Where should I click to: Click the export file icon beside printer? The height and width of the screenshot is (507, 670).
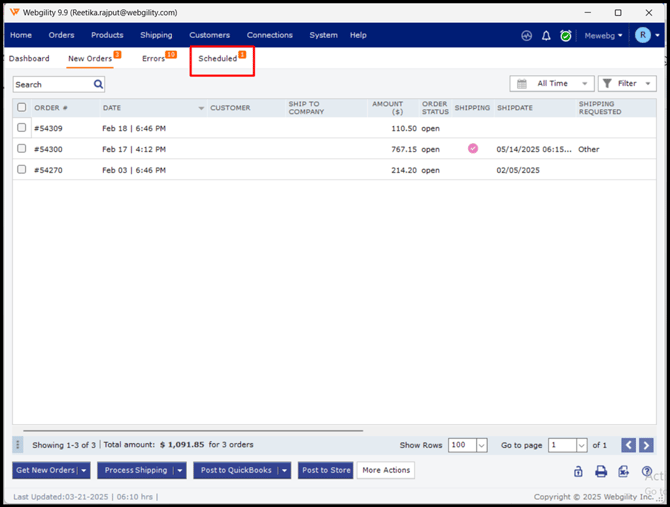(623, 471)
